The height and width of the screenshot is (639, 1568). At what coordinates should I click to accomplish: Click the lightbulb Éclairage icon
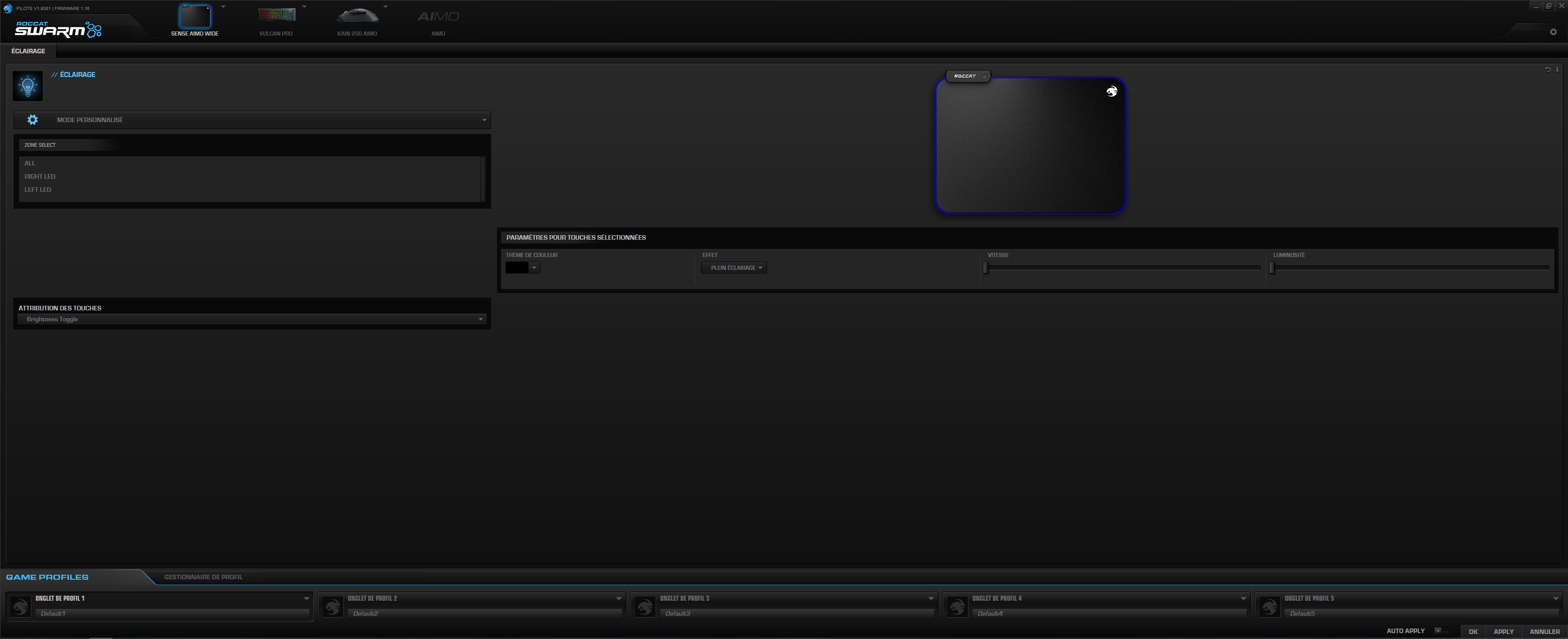coord(28,86)
